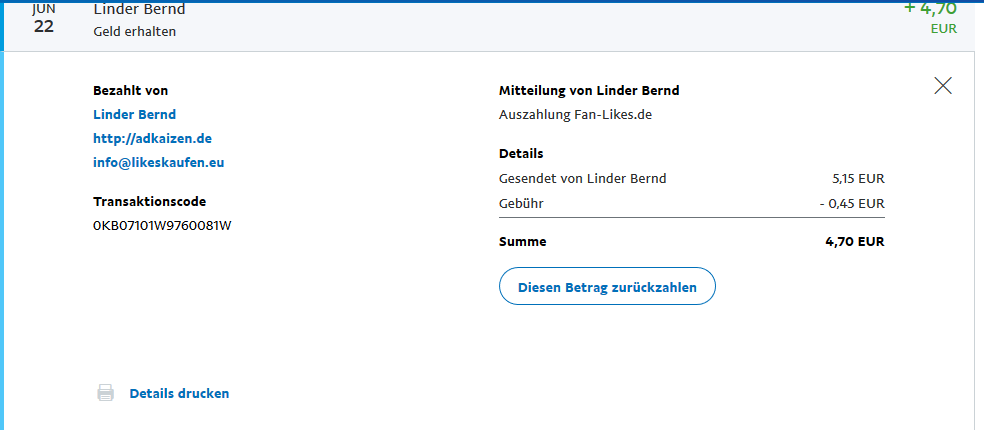This screenshot has height=430, width=984.
Task: Click the printer icon
Action: point(105,393)
